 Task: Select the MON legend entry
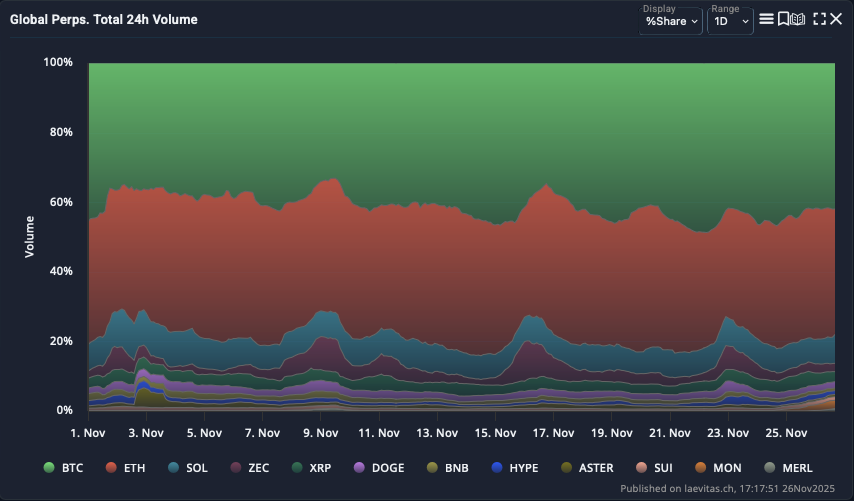pyautogui.click(x=728, y=467)
